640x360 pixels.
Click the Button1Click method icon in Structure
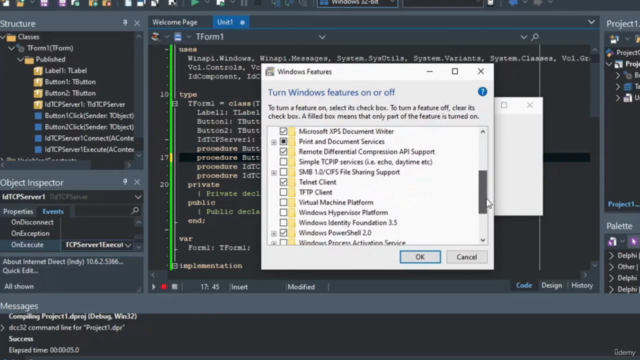tap(38, 116)
